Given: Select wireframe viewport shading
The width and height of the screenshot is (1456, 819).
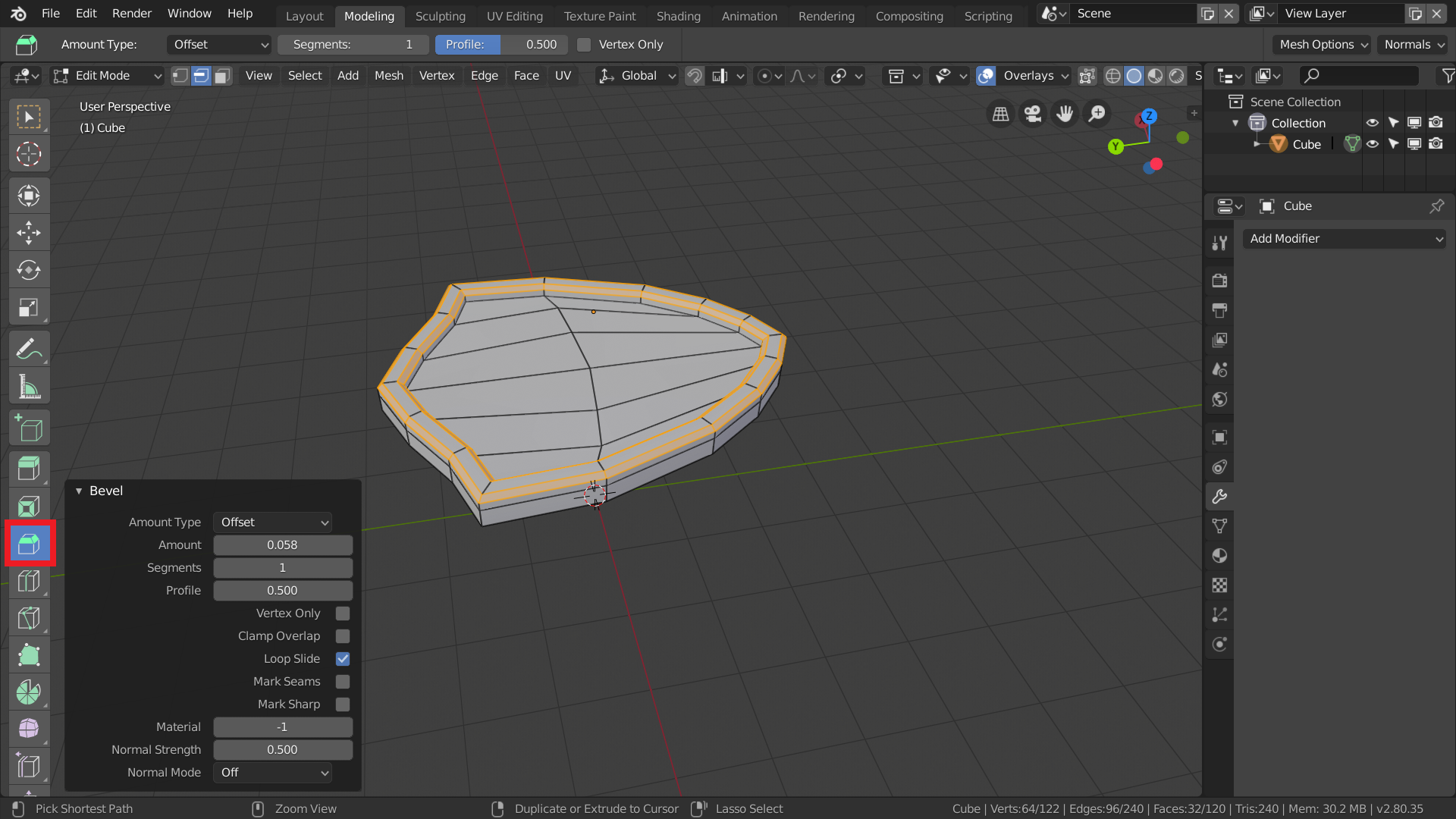Looking at the screenshot, I should pos(1112,76).
